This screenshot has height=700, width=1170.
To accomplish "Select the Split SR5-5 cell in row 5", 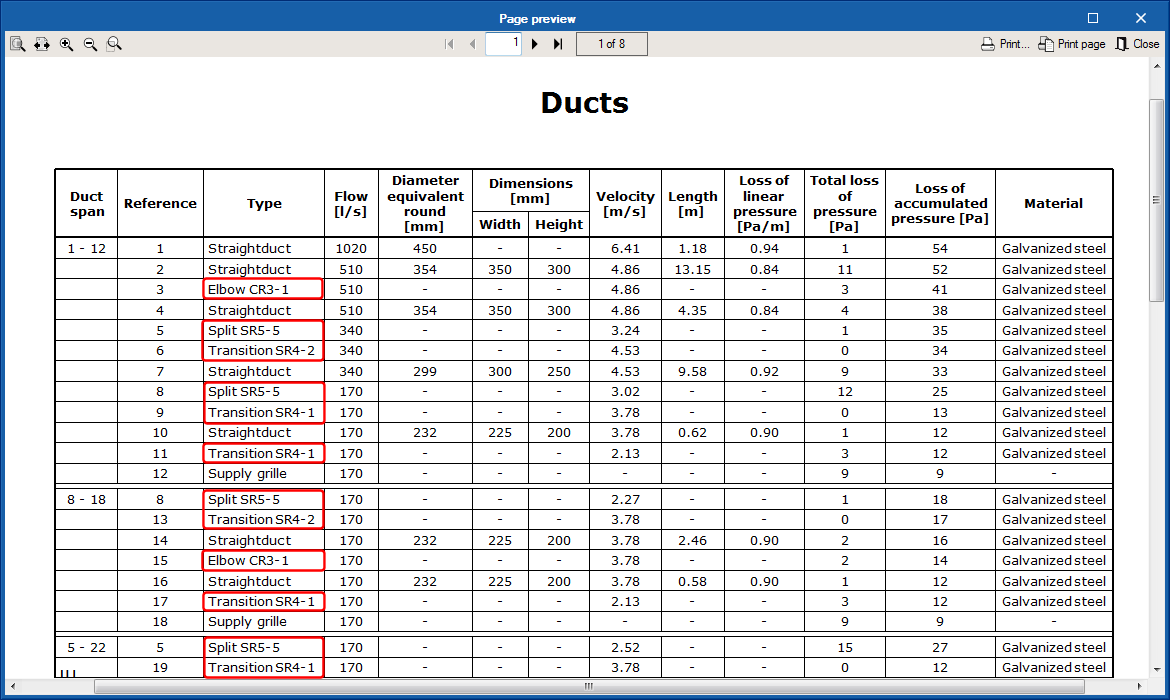I will pyautogui.click(x=262, y=330).
